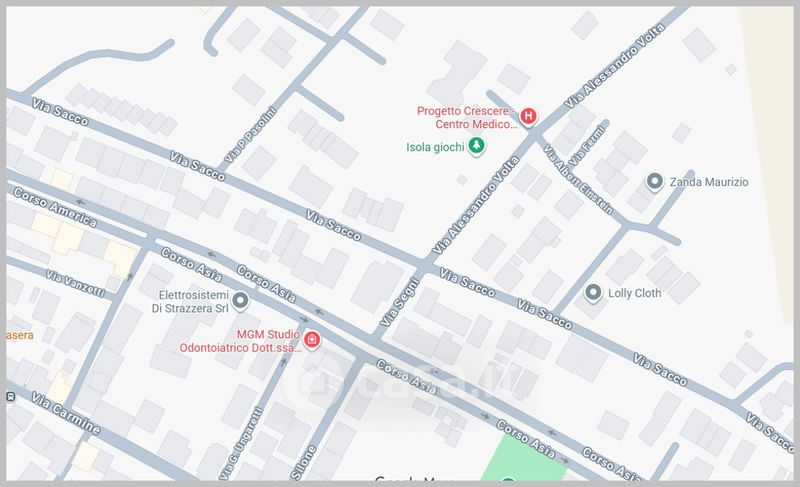Click the green park area on the map

525,458
